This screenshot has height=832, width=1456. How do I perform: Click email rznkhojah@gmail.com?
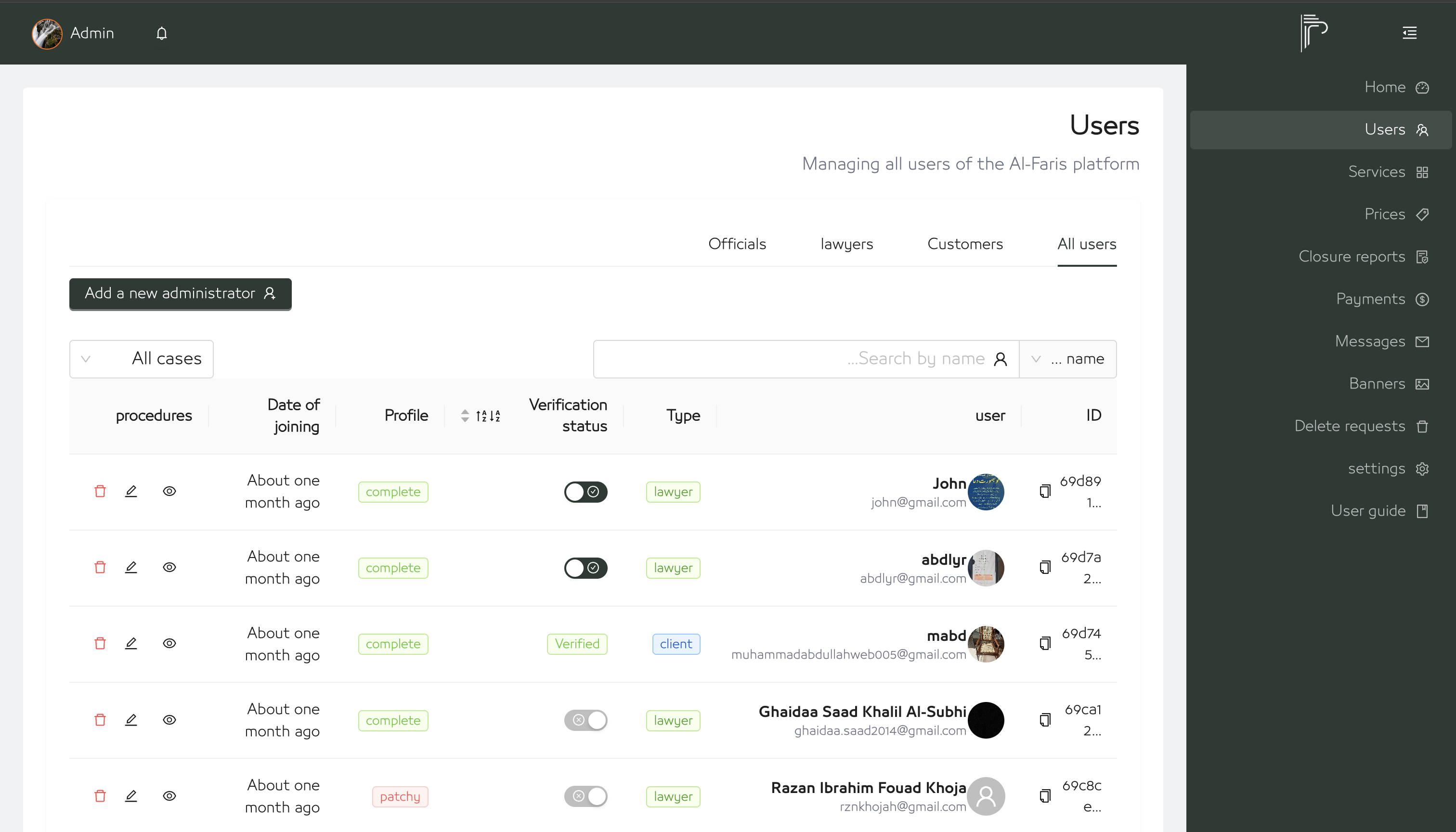click(x=903, y=807)
